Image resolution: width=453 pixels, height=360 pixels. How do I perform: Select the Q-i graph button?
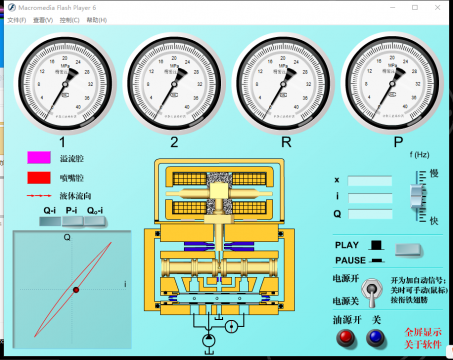pyautogui.click(x=50, y=221)
